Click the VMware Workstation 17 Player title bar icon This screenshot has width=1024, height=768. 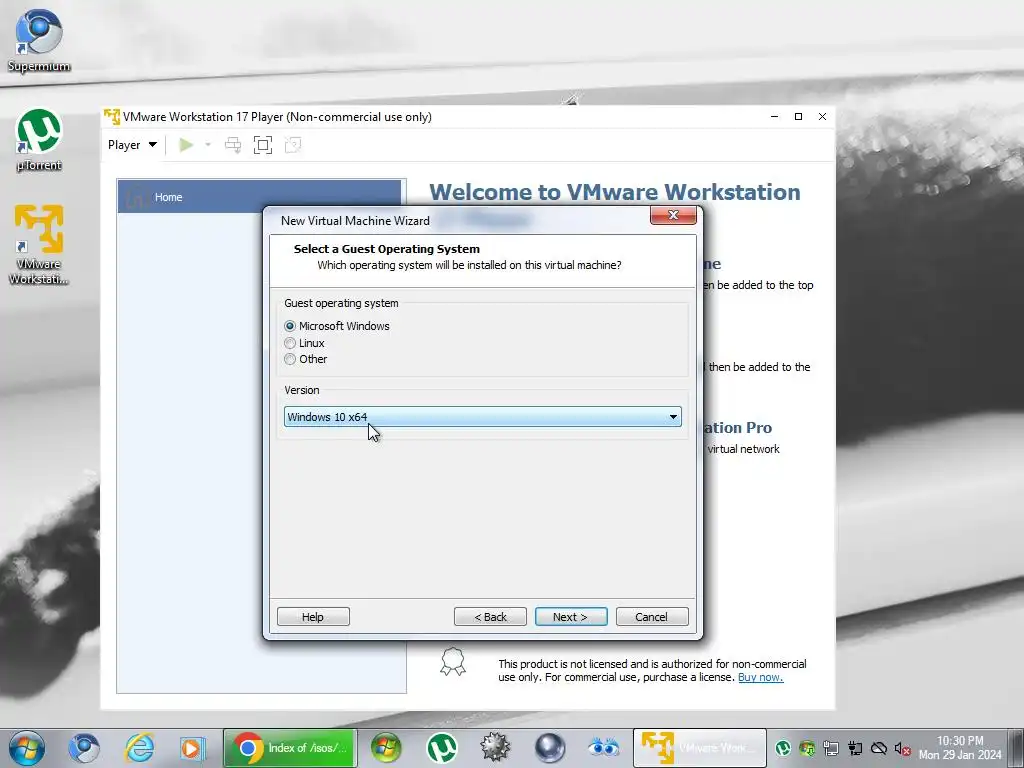click(112, 117)
